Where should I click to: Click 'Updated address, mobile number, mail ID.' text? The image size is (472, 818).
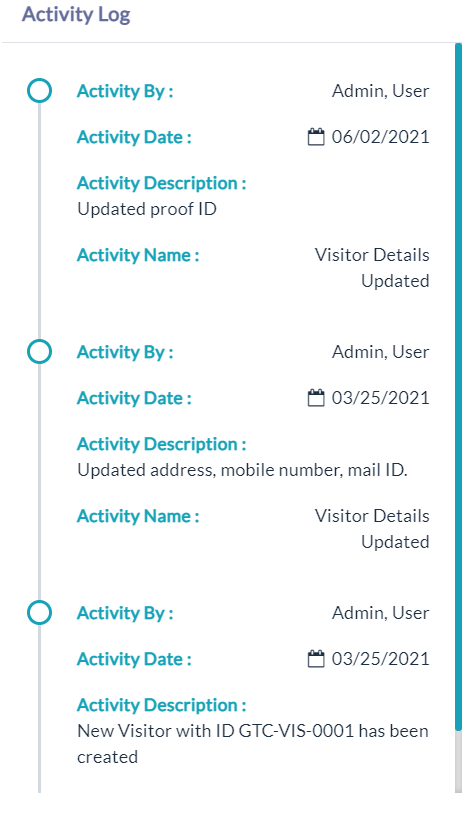pyautogui.click(x=242, y=470)
